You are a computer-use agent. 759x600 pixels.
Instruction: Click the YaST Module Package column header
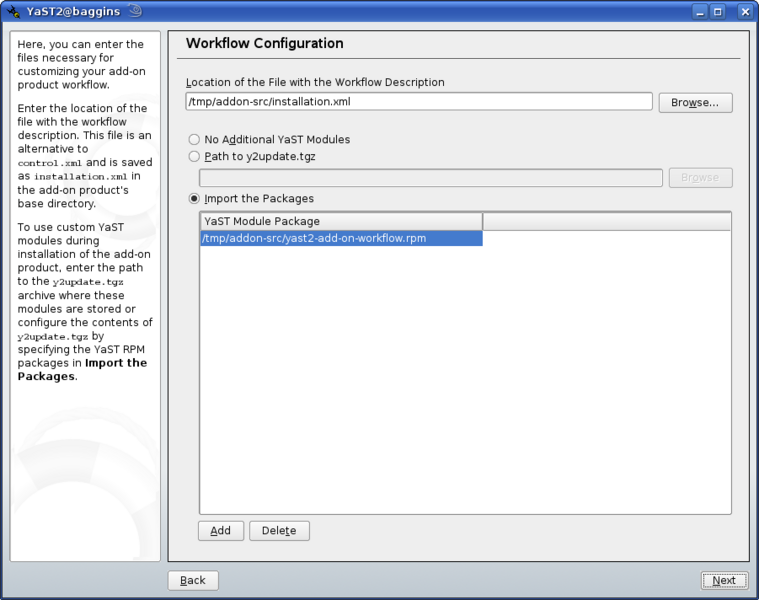(x=341, y=221)
